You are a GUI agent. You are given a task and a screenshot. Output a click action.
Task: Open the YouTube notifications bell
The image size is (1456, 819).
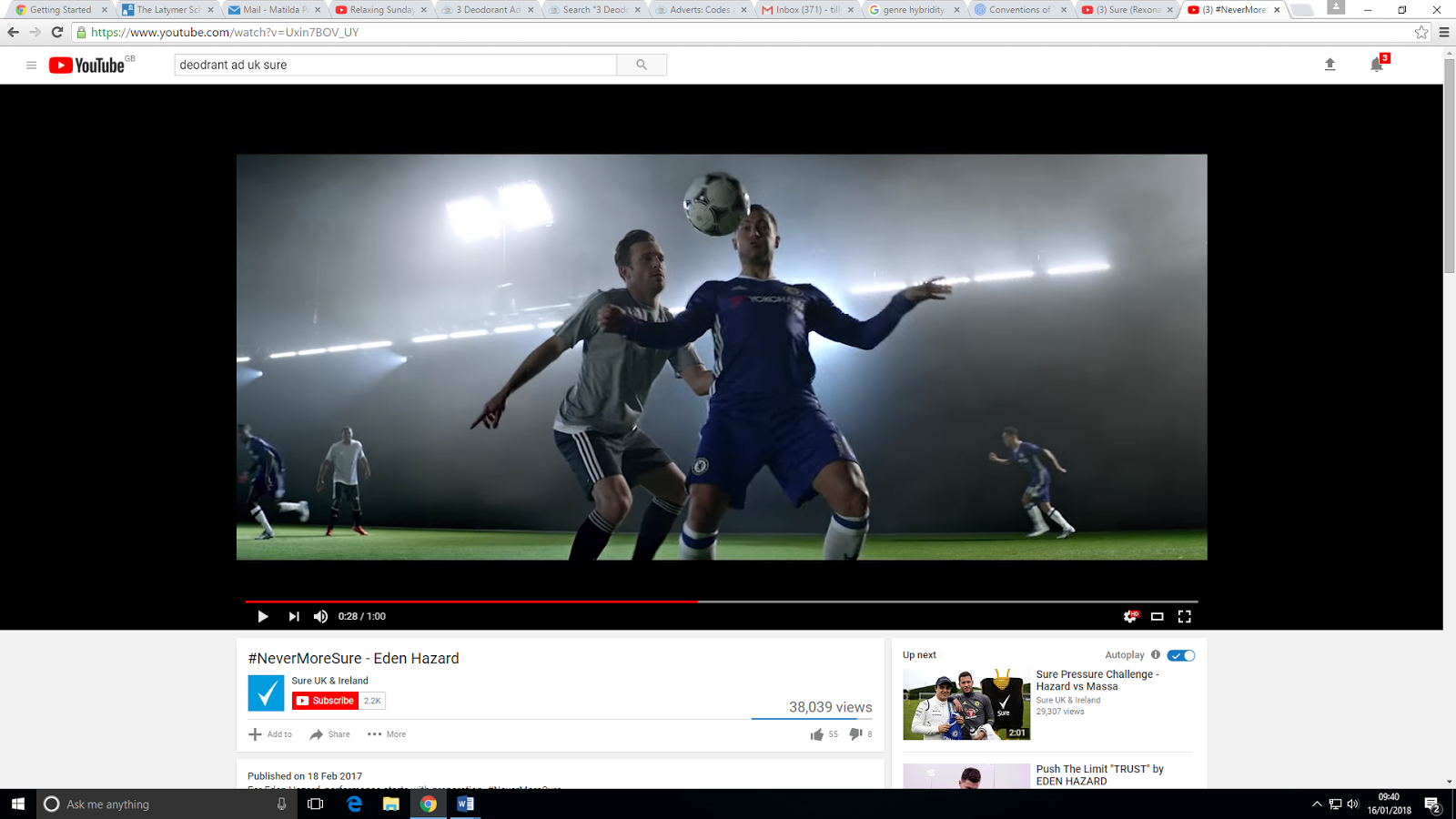click(x=1377, y=65)
